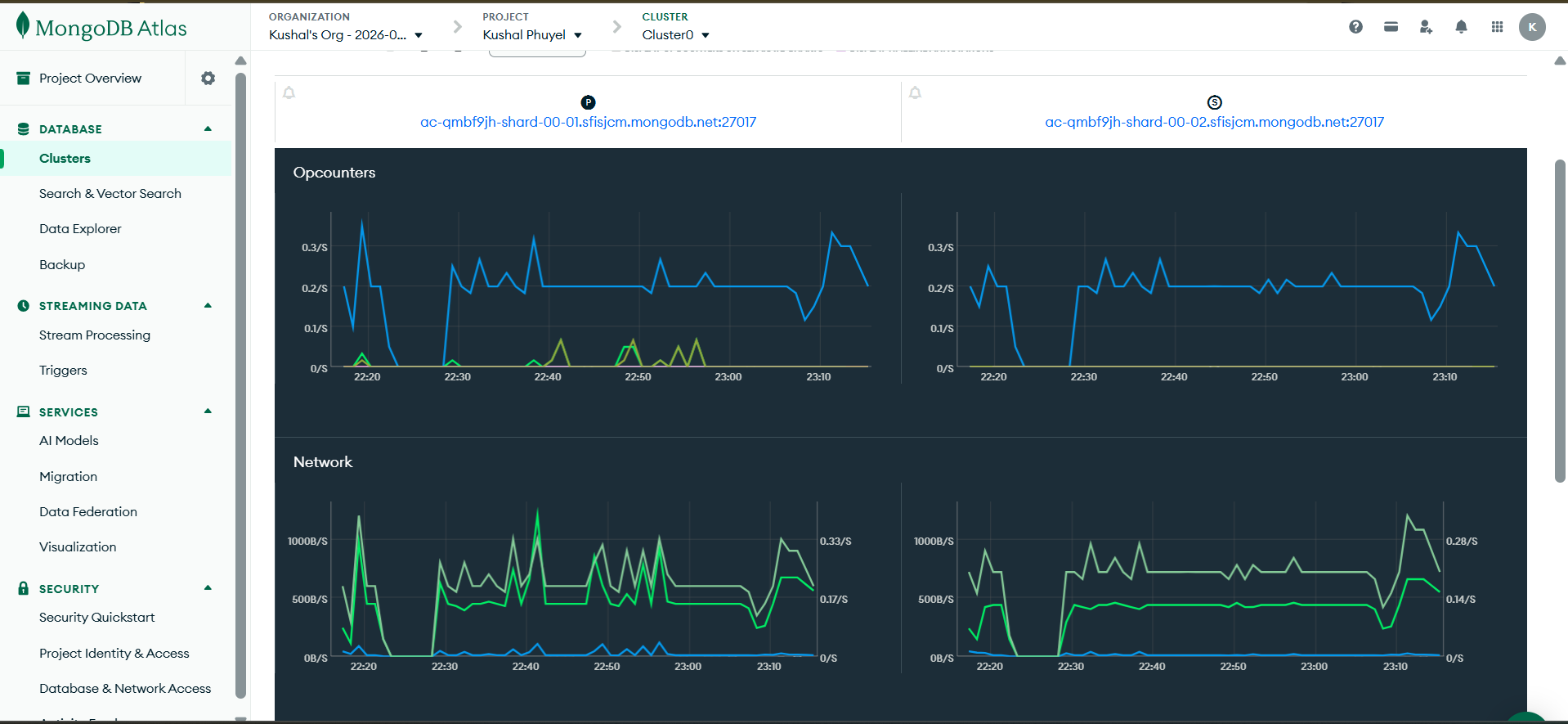Open Search & Vector Search
The width and height of the screenshot is (1568, 724).
(110, 194)
